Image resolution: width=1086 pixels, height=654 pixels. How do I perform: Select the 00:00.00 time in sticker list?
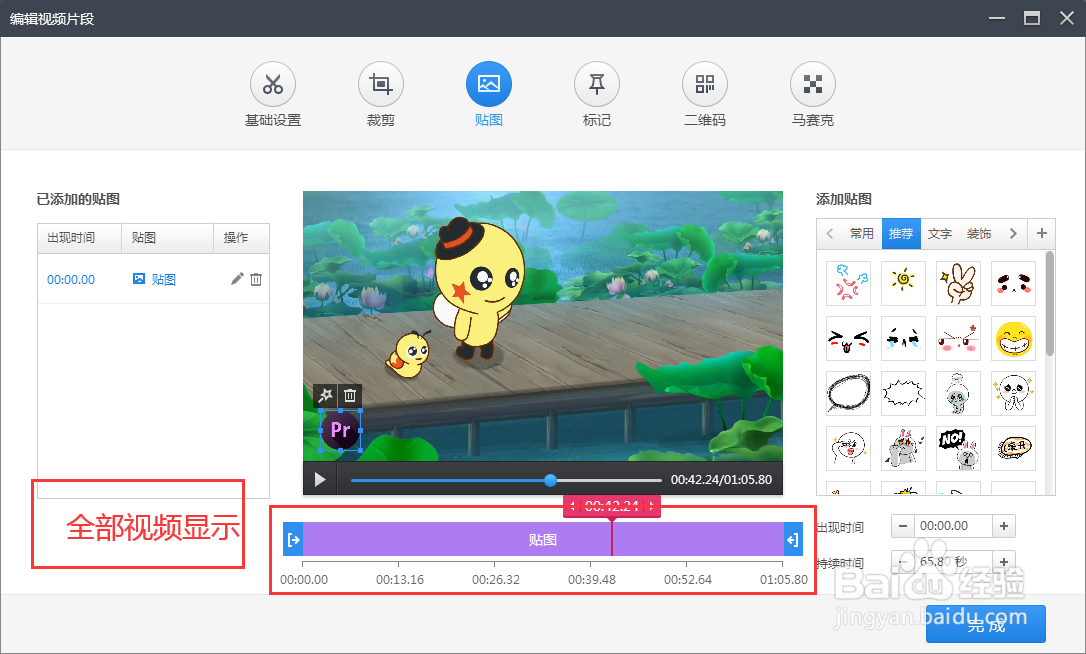(71, 279)
